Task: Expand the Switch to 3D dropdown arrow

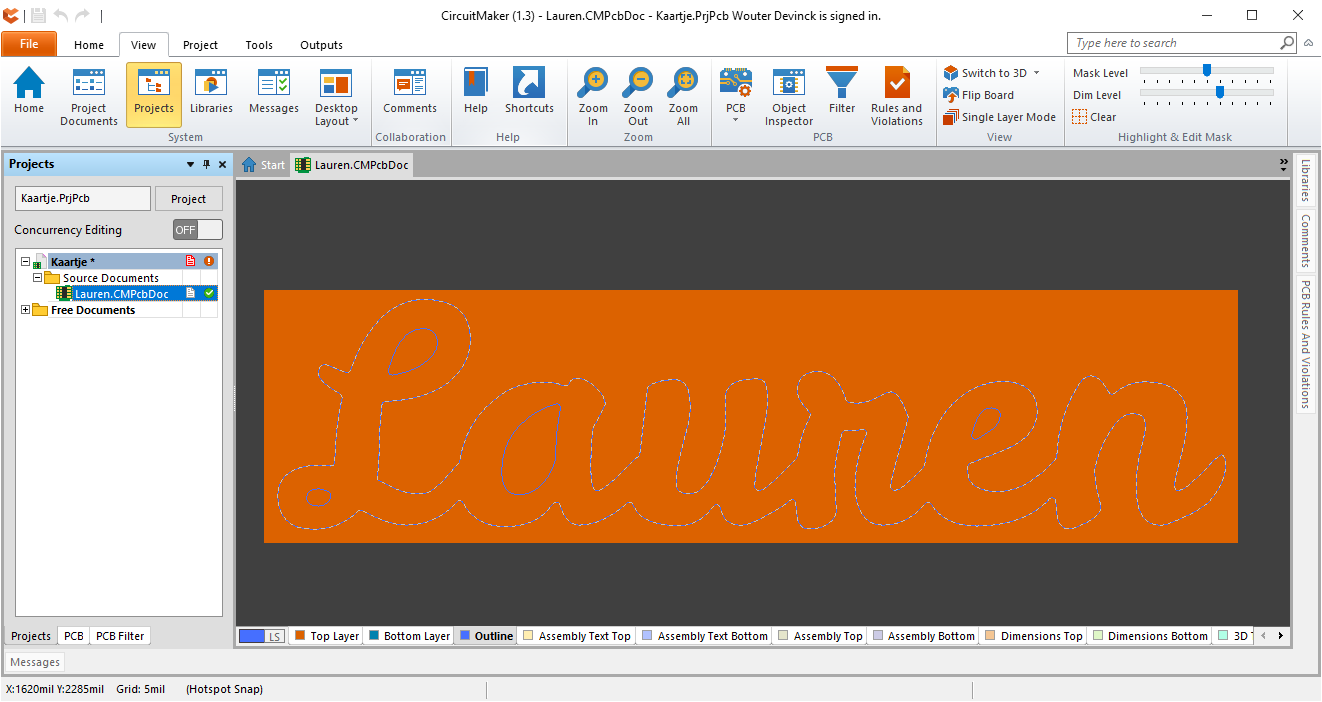Action: [x=1036, y=73]
